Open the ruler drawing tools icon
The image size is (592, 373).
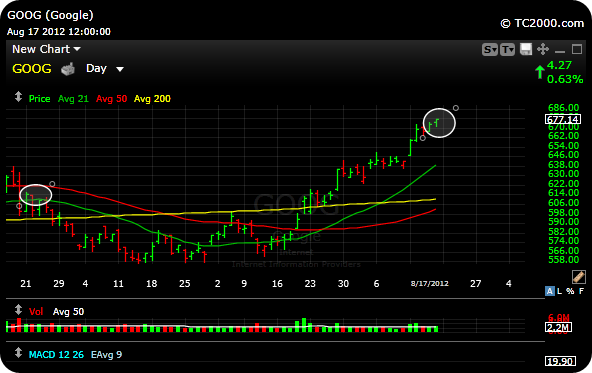pos(579,277)
